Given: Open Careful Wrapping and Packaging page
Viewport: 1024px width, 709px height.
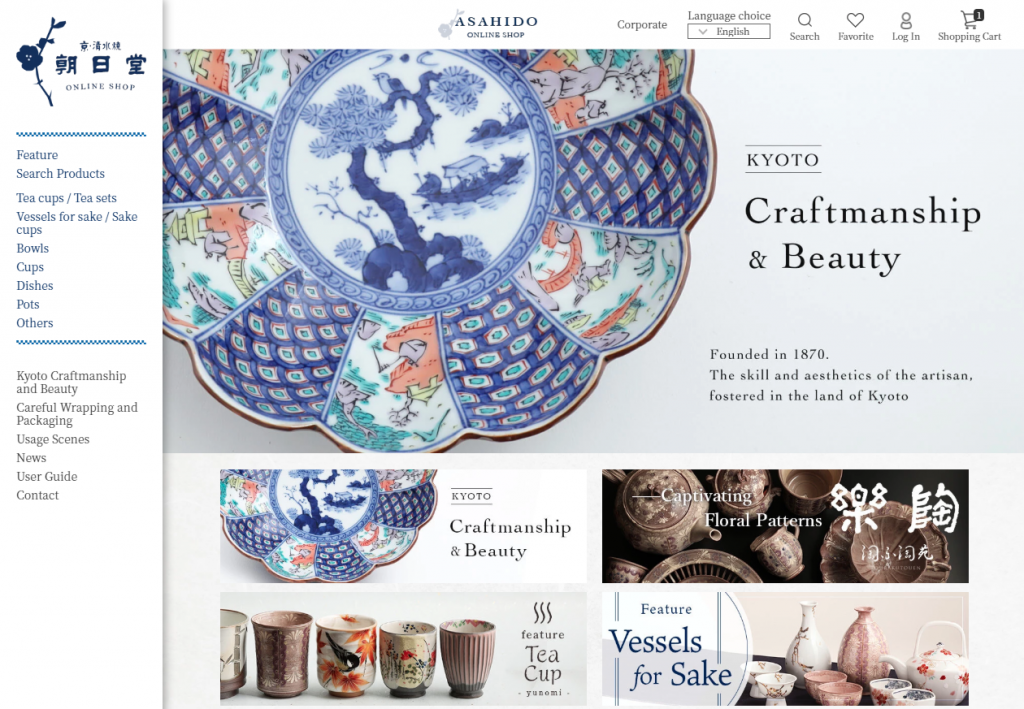Looking at the screenshot, I should 77,414.
